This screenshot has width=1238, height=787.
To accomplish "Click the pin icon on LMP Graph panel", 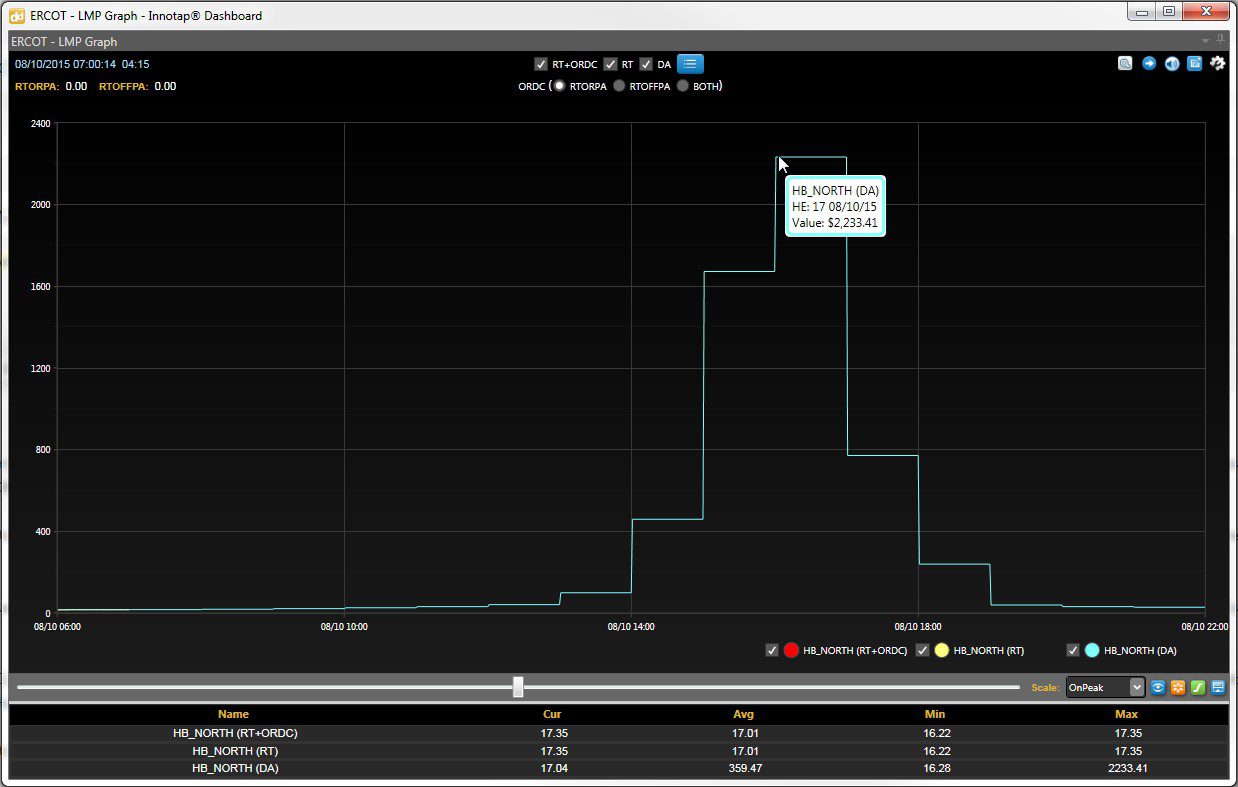I will [1221, 41].
